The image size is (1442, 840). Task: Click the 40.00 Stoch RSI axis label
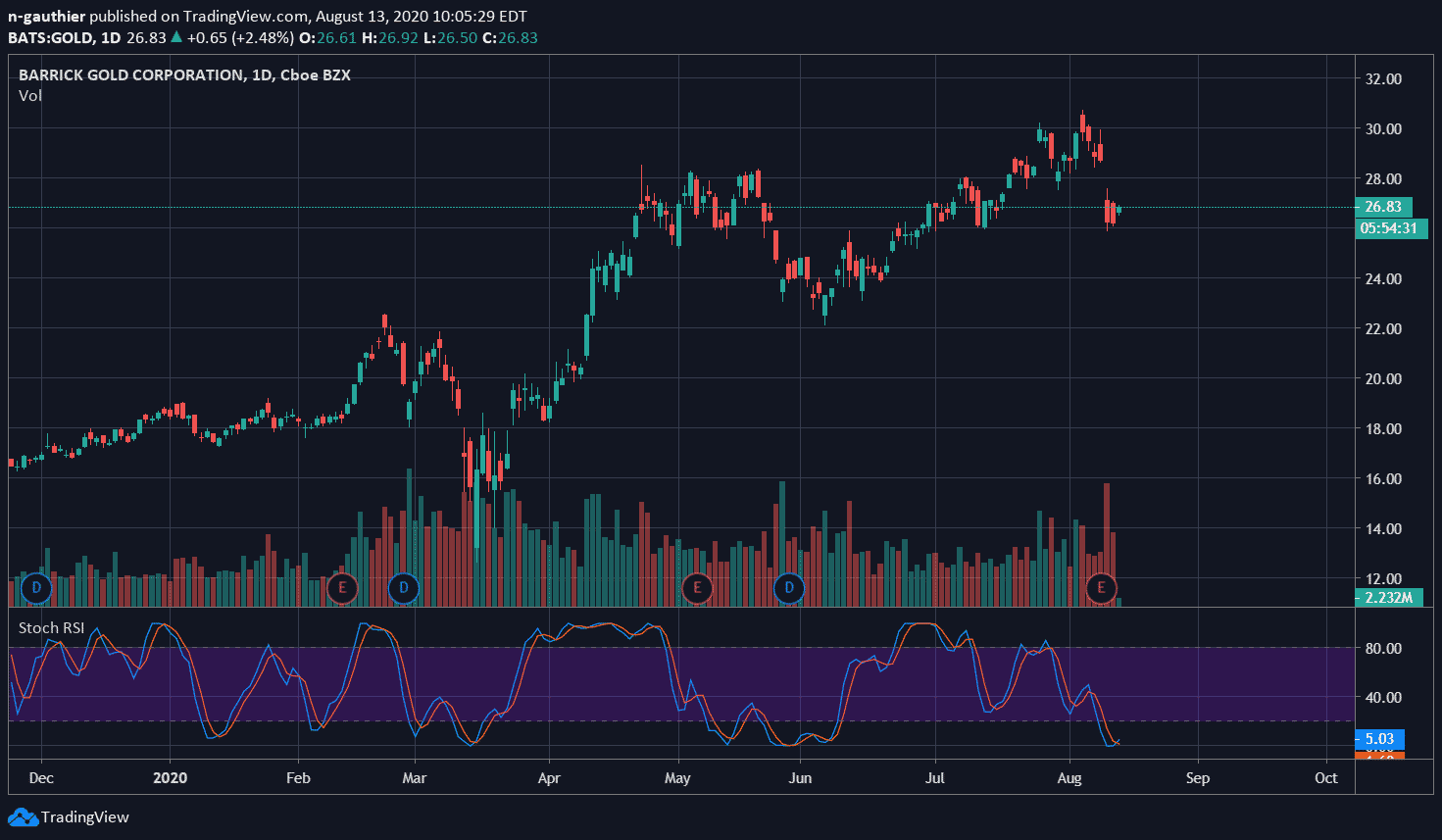(1383, 697)
